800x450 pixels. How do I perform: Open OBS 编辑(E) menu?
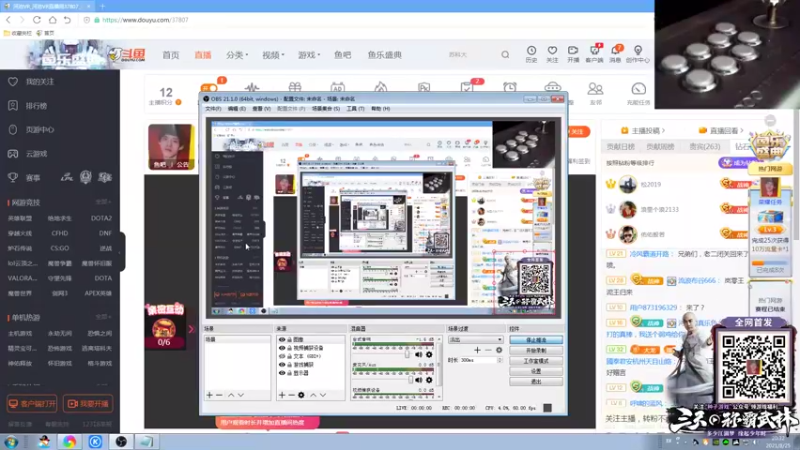pyautogui.click(x=237, y=109)
